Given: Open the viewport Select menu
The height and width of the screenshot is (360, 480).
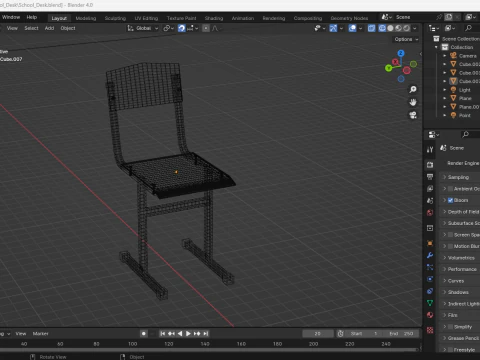Looking at the screenshot, I should (31, 28).
